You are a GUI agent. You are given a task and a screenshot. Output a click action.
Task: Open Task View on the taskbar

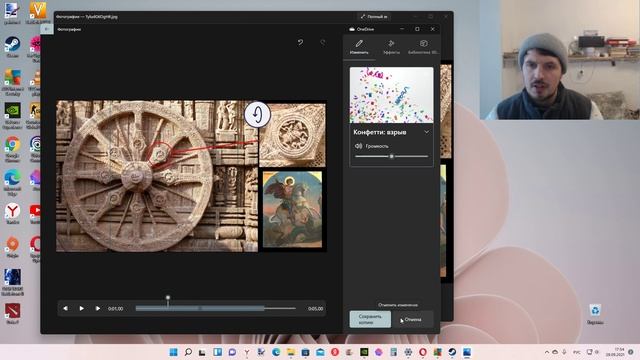203,352
